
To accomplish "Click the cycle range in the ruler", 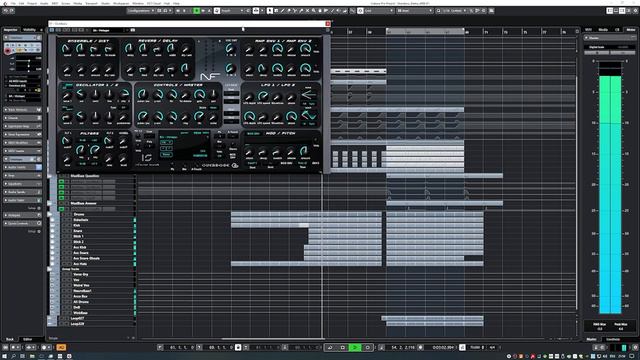I will pos(425,31).
